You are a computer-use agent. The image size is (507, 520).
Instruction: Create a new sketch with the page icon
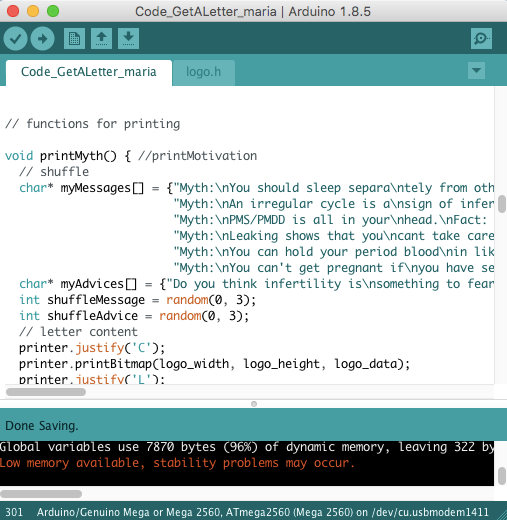pos(74,38)
